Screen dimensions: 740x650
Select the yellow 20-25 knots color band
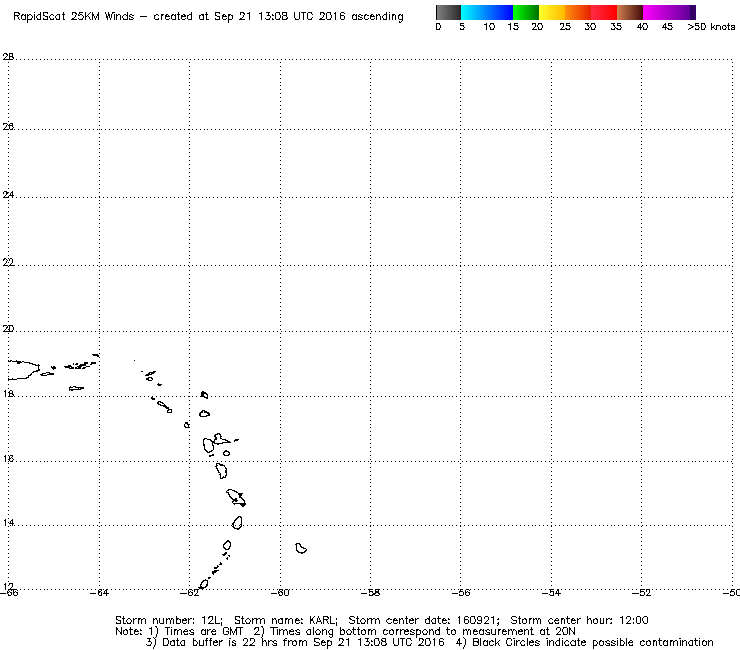point(552,12)
